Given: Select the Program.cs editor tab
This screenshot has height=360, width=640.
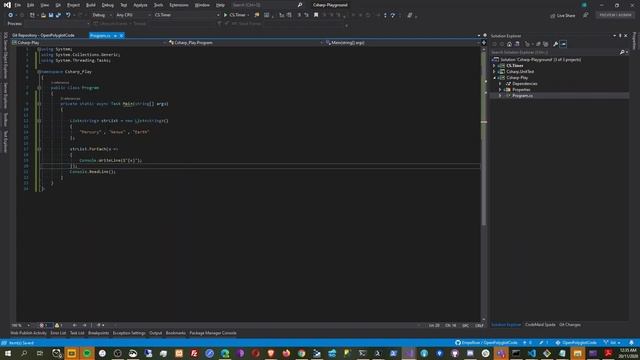Looking at the screenshot, I should (100, 36).
